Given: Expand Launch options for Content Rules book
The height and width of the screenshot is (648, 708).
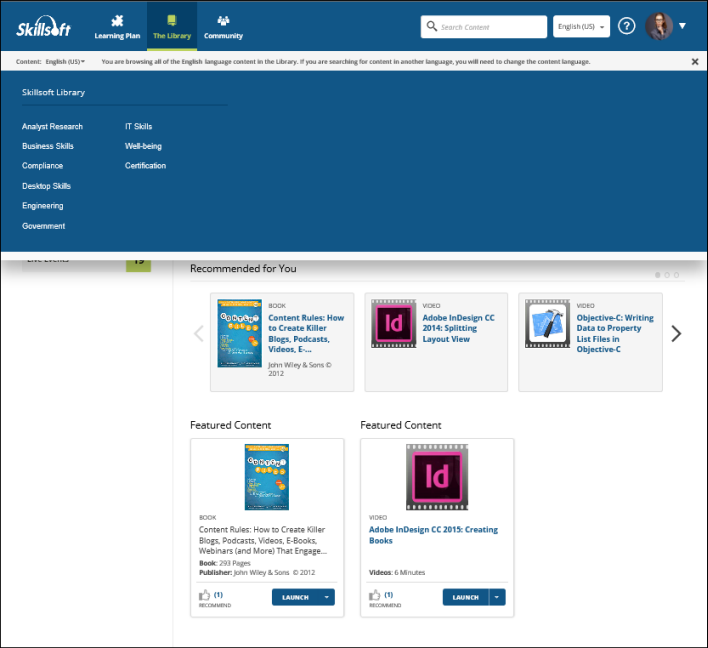Looking at the screenshot, I should point(327,597).
